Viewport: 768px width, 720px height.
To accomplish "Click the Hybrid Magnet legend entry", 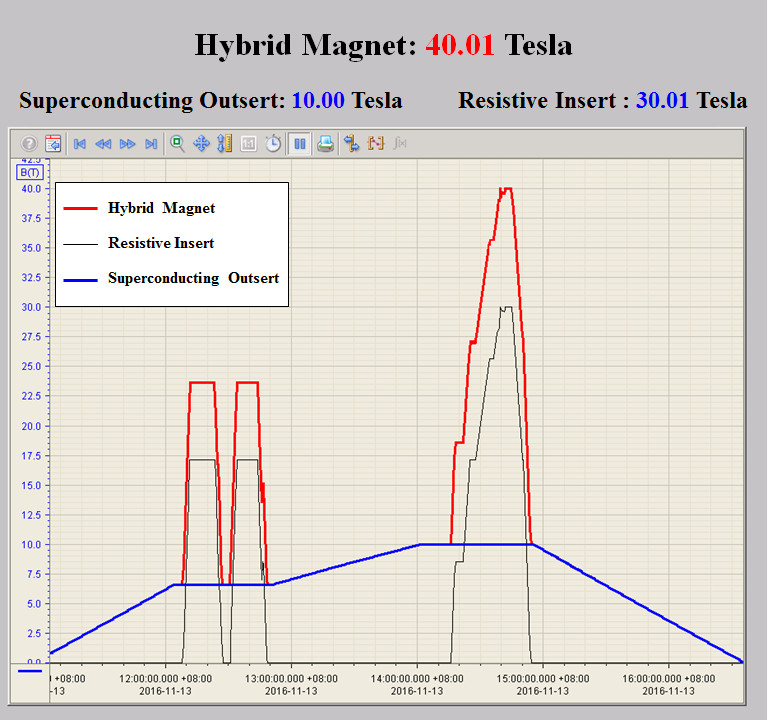I will pyautogui.click(x=161, y=208).
